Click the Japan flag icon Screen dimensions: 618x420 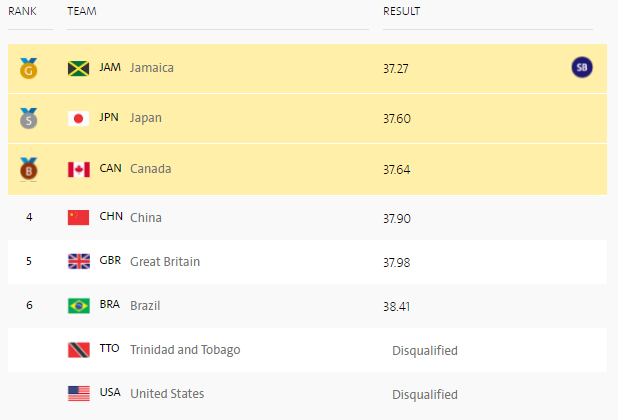point(78,119)
